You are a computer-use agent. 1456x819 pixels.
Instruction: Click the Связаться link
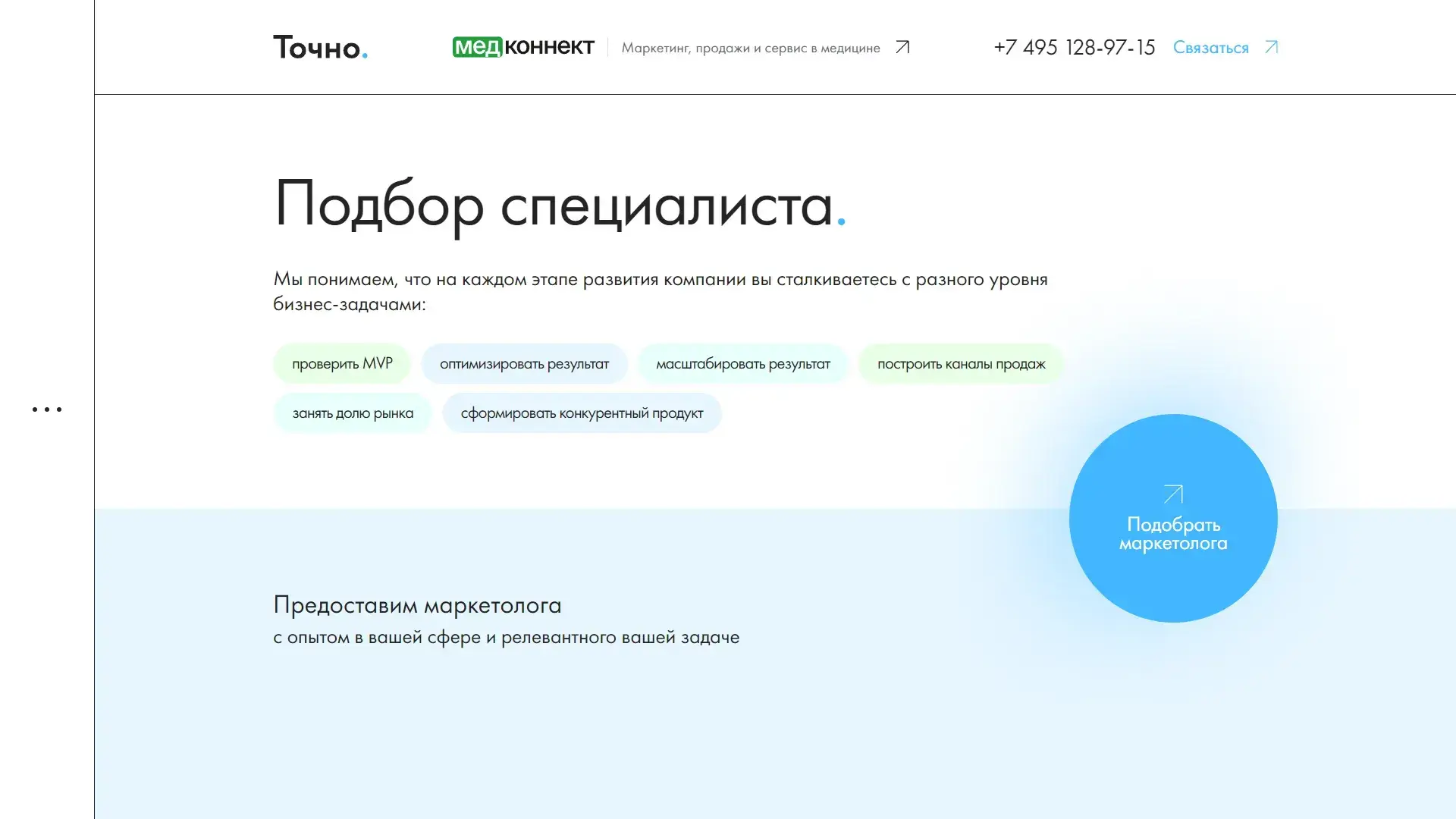point(1211,47)
